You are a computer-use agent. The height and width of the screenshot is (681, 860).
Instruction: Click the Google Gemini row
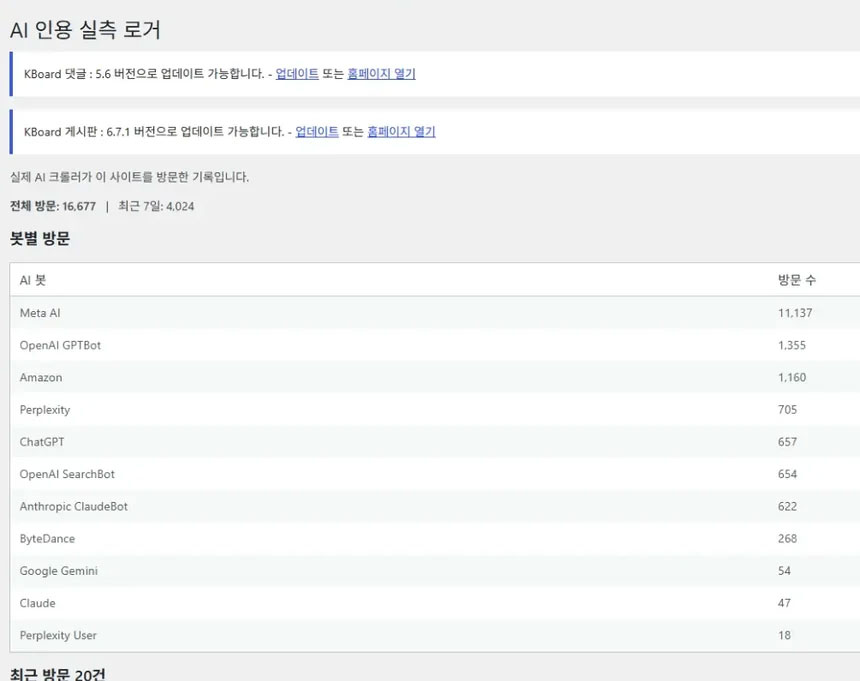pyautogui.click(x=435, y=571)
